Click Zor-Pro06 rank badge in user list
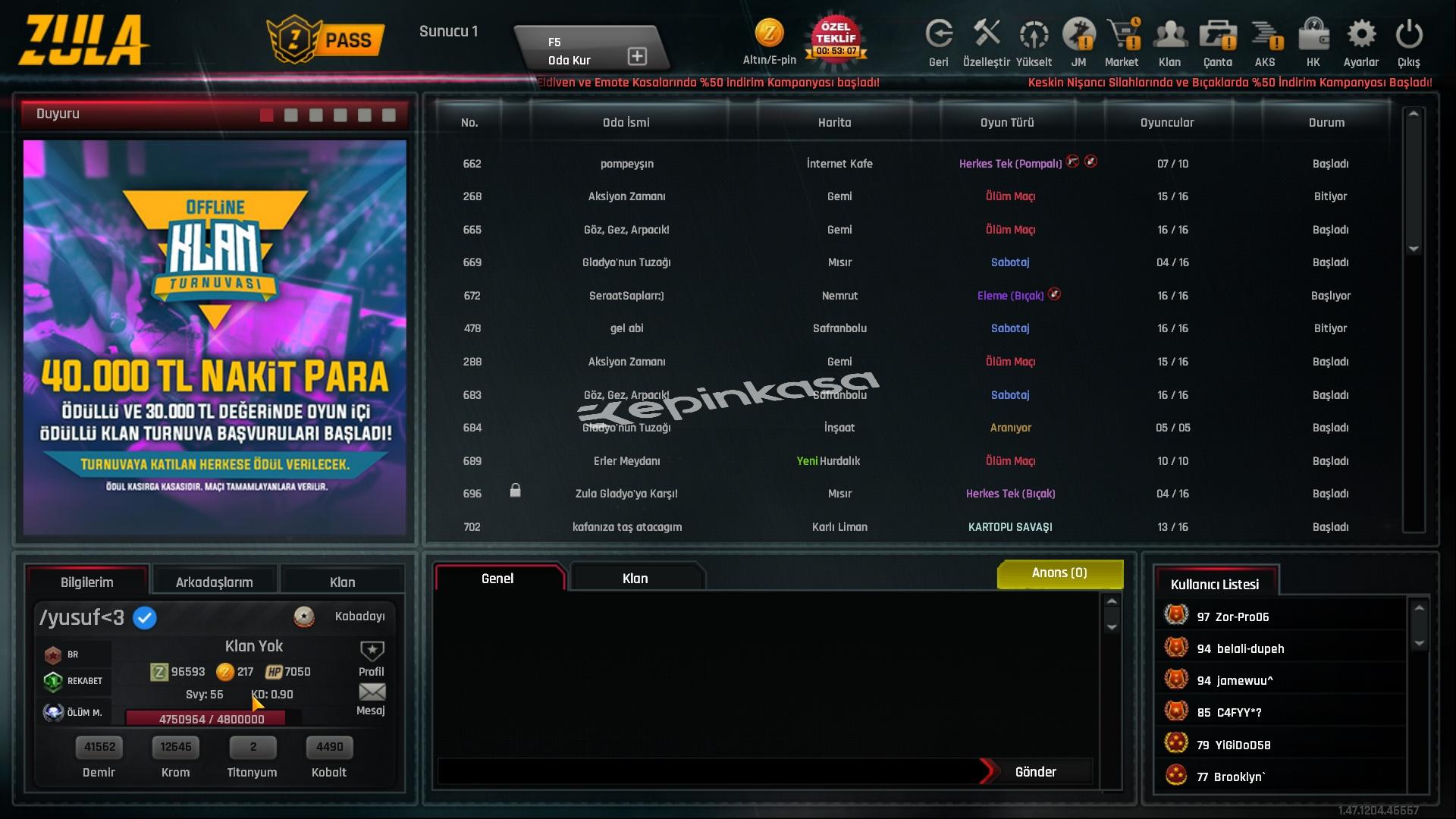1456x819 pixels. pyautogui.click(x=1176, y=614)
